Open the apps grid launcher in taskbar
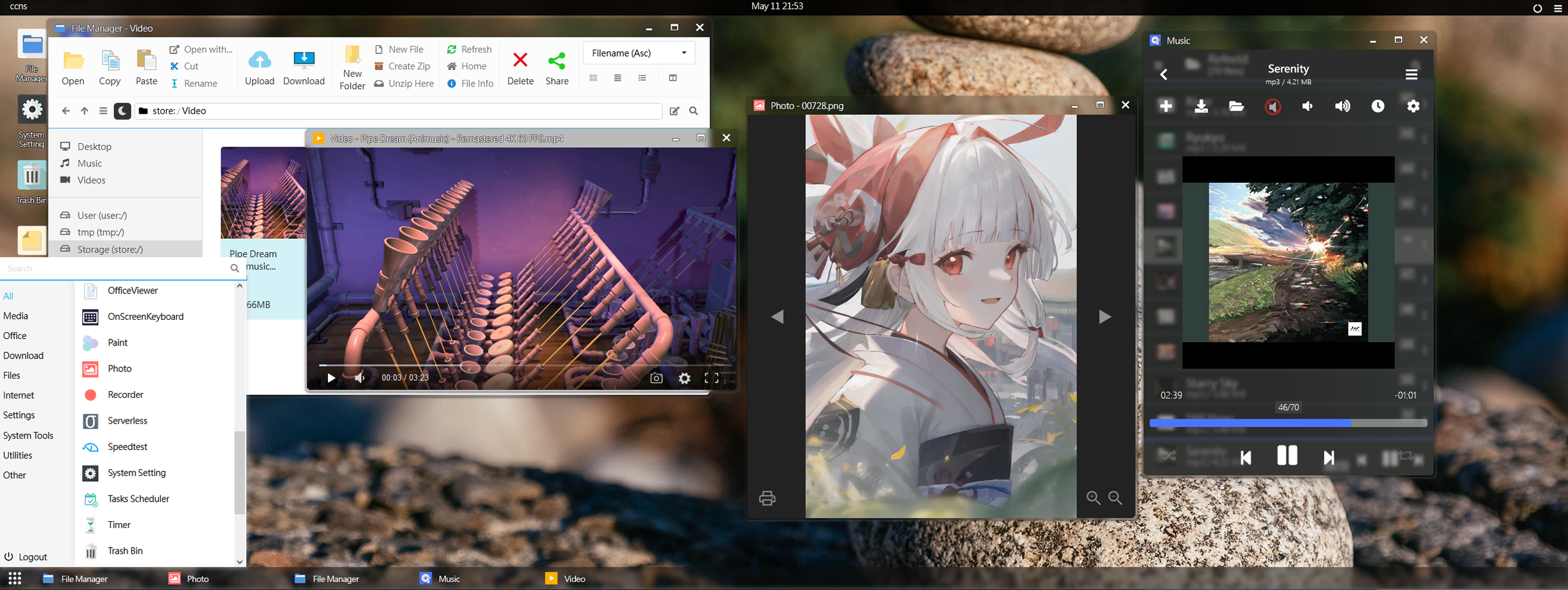Viewport: 1568px width, 590px height. pos(15,578)
